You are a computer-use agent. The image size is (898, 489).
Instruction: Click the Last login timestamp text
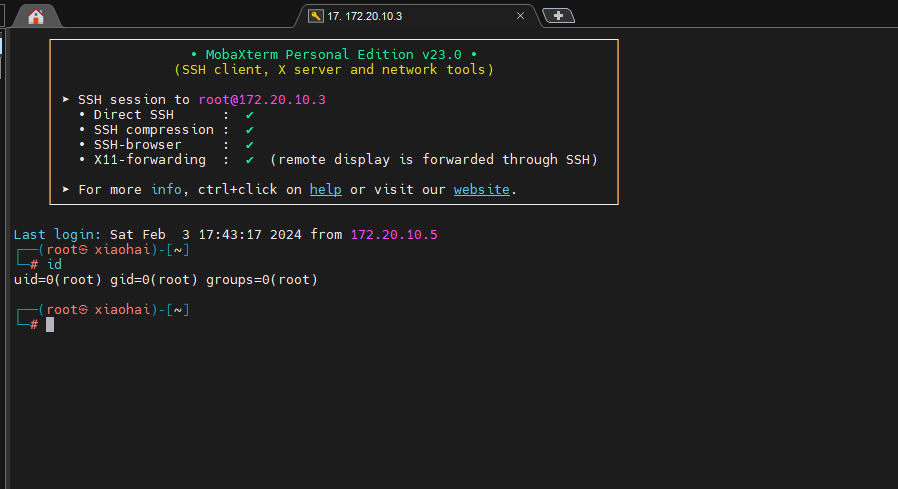click(x=206, y=235)
